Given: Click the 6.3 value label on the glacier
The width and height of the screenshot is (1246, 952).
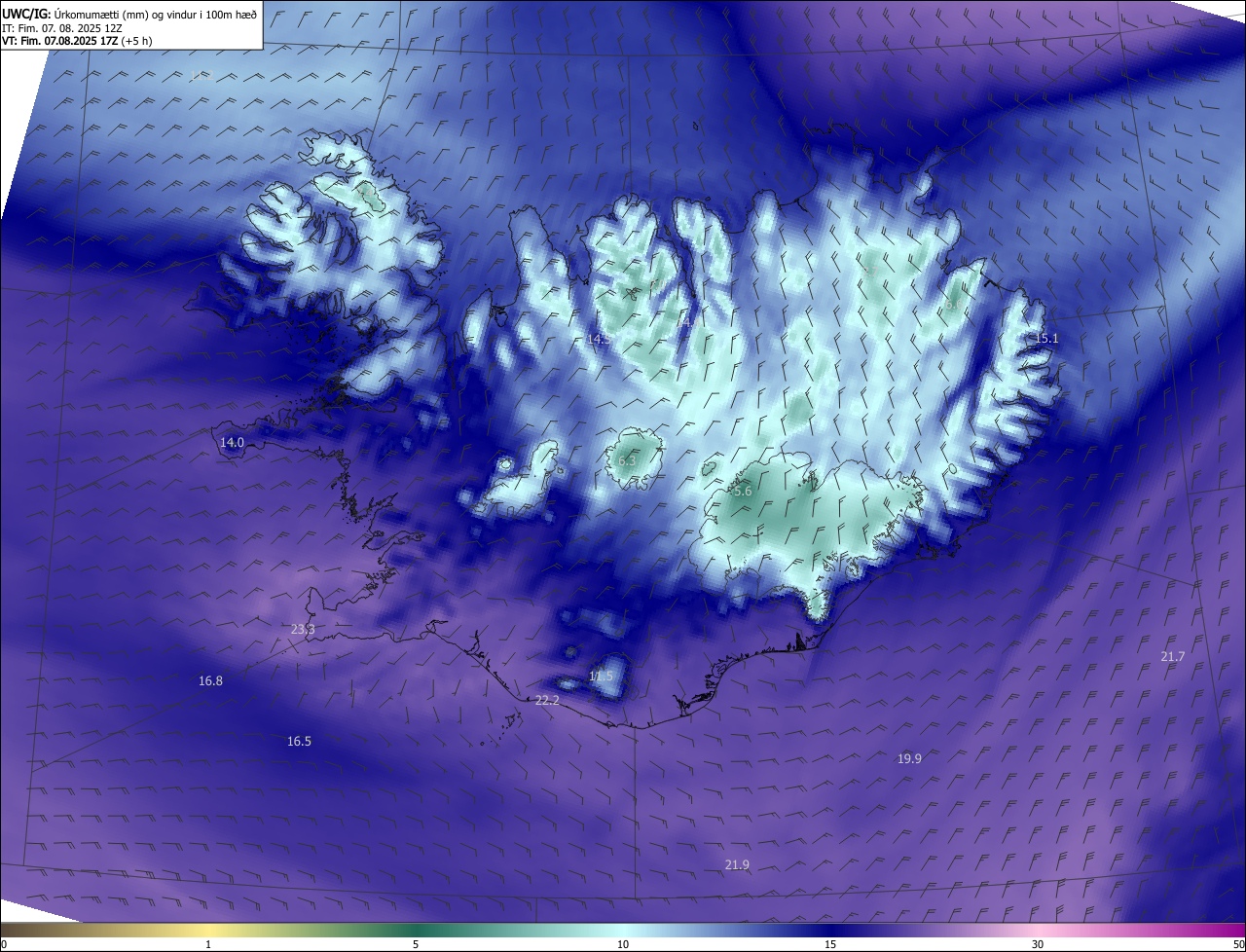Looking at the screenshot, I should pyautogui.click(x=626, y=461).
